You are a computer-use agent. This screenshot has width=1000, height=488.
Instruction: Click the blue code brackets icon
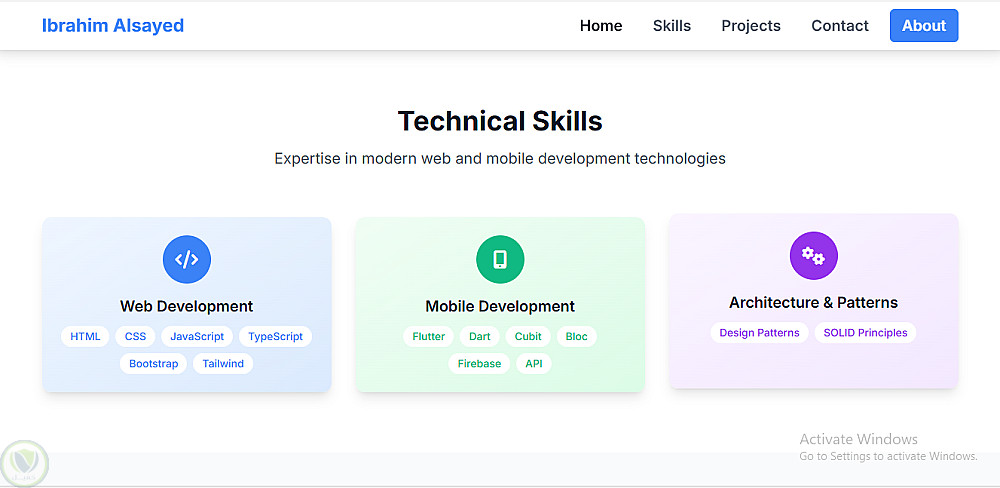(x=187, y=260)
